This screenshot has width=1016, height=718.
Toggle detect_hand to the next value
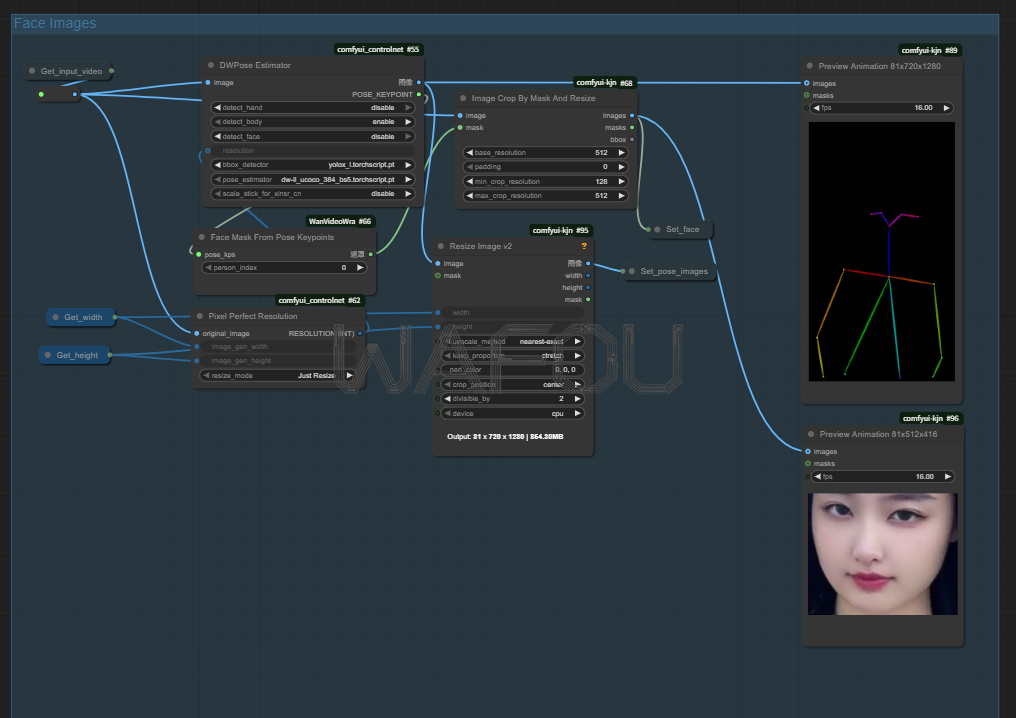pyautogui.click(x=407, y=108)
